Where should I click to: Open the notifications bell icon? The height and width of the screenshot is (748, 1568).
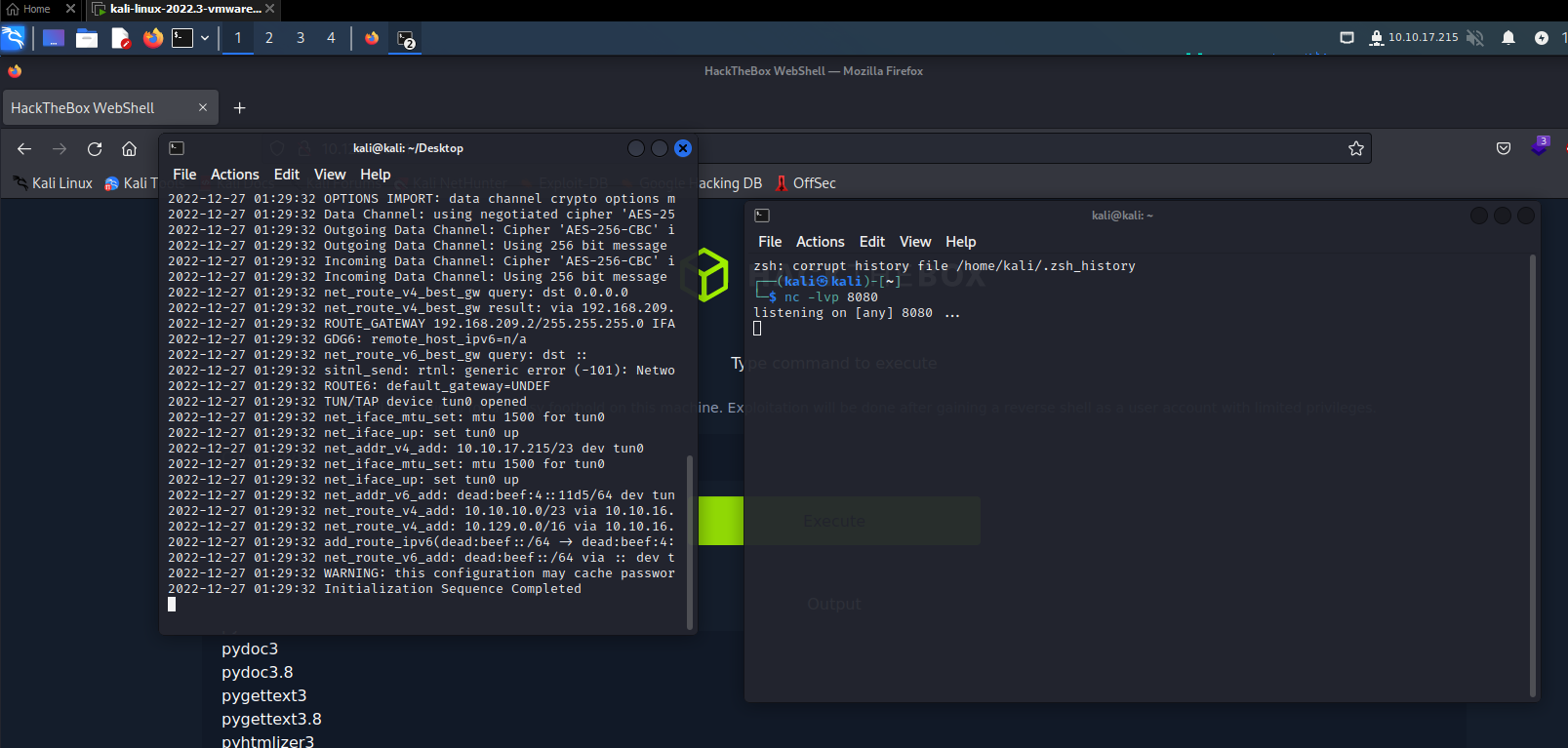click(1508, 38)
